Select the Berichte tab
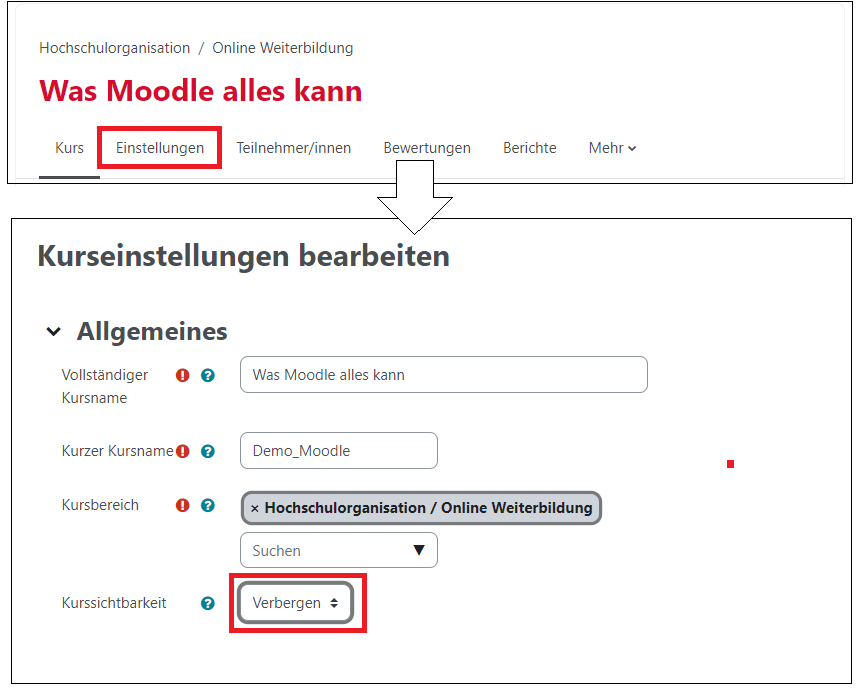Viewport: 859px width, 692px height. point(529,148)
